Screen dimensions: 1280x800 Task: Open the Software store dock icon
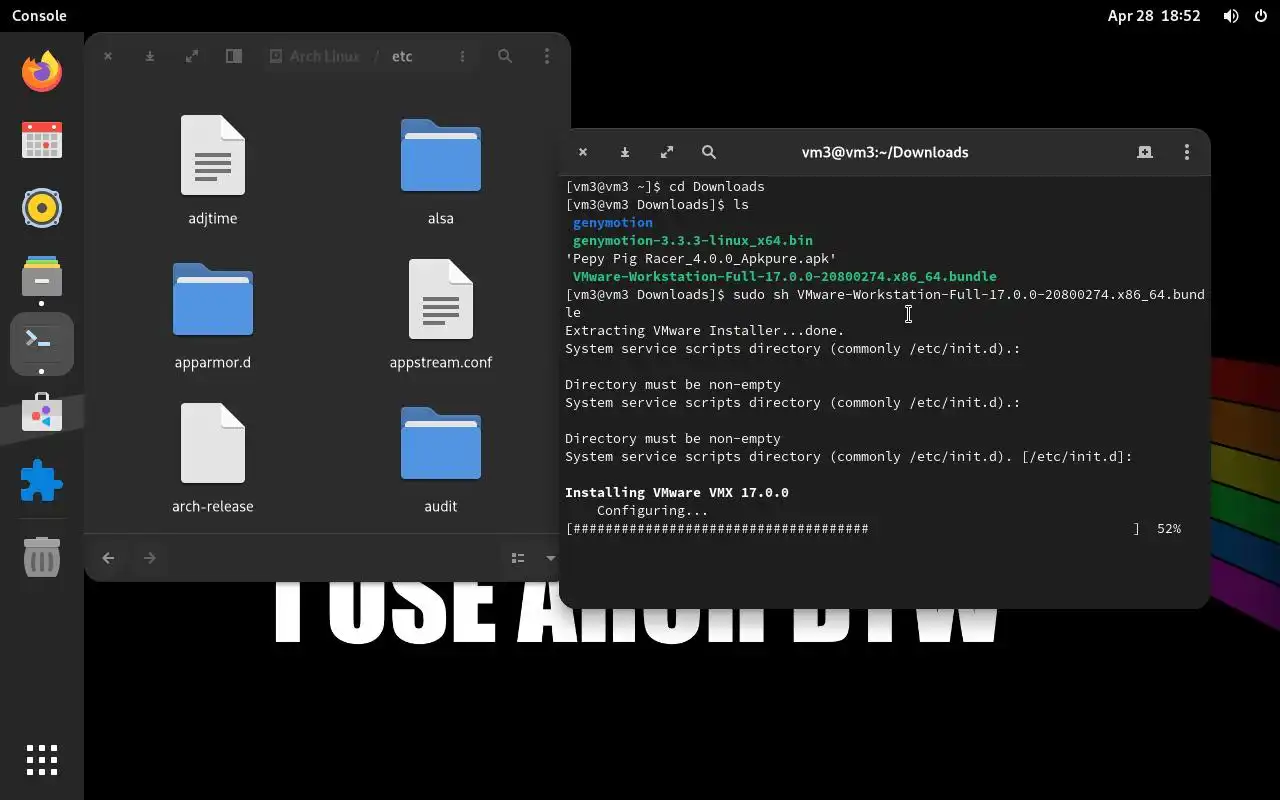(42, 412)
